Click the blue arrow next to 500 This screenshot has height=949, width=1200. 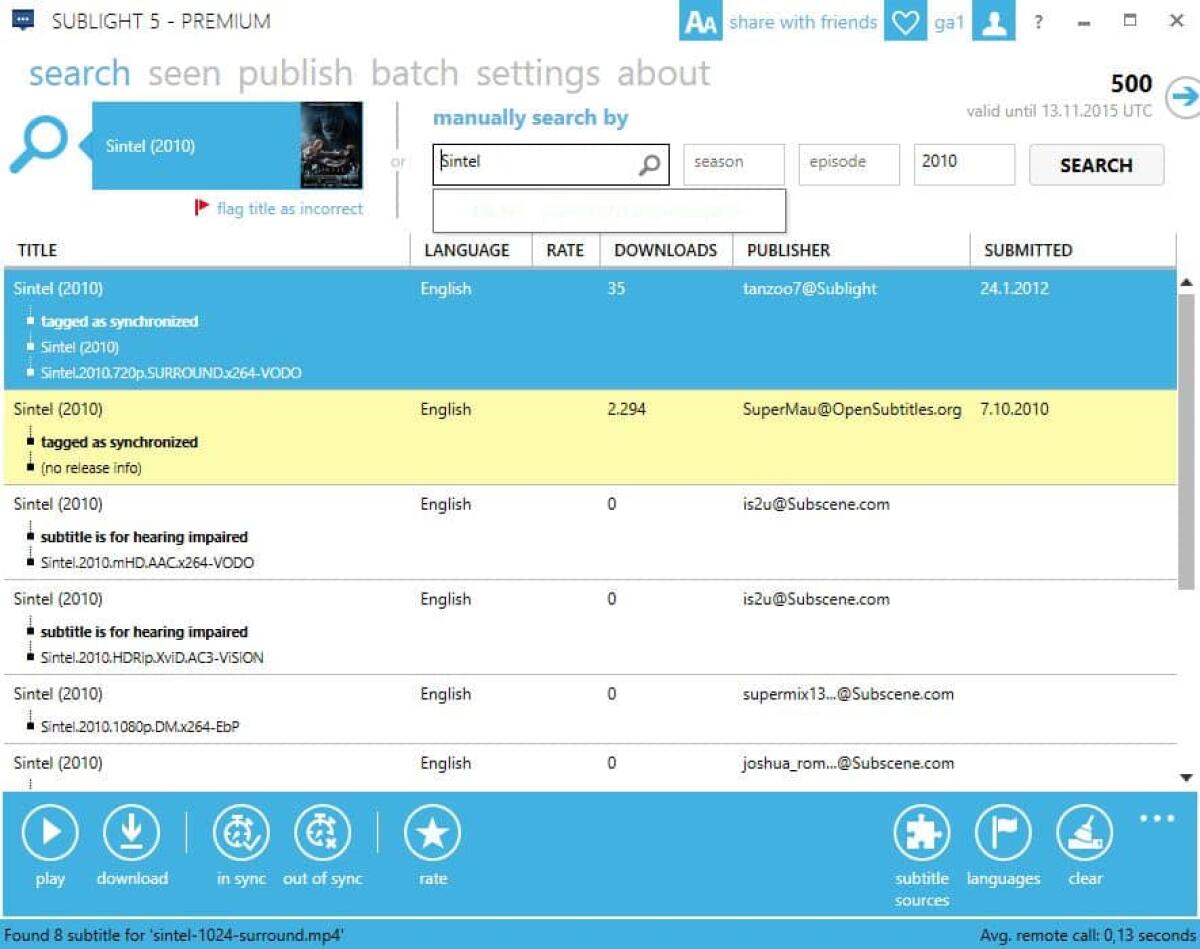[1185, 95]
